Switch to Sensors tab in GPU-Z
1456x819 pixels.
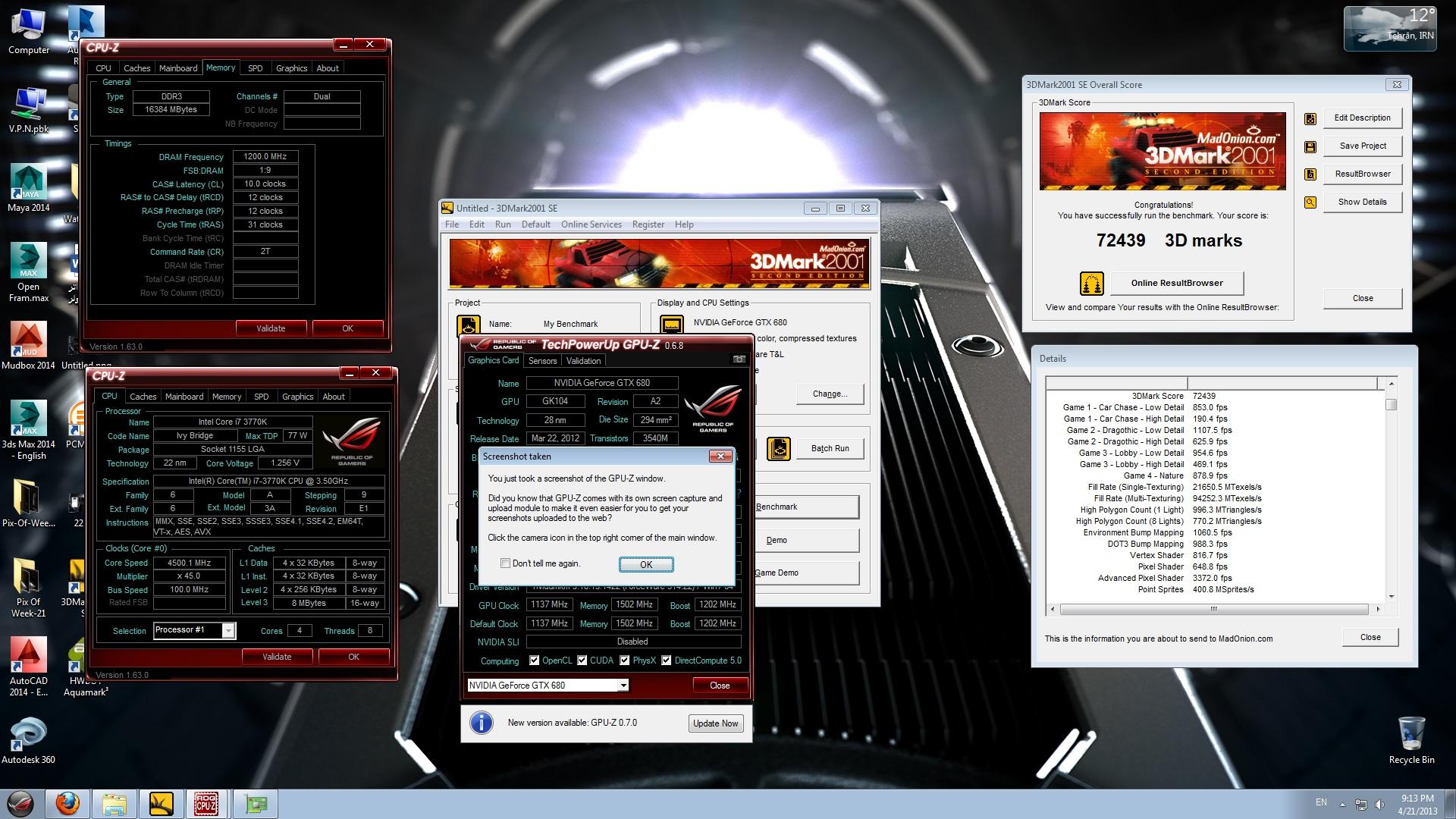coord(542,361)
